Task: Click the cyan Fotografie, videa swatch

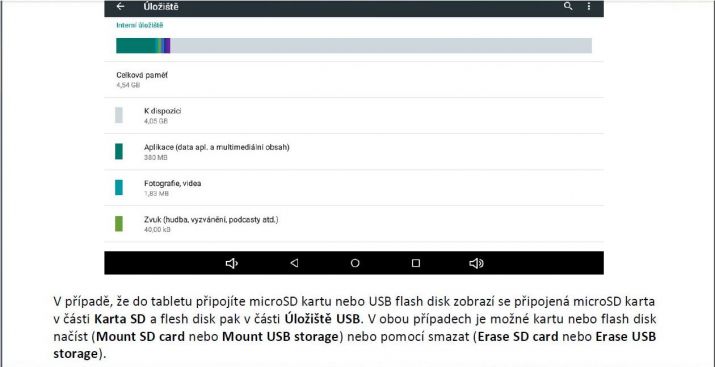Action: coord(119,187)
